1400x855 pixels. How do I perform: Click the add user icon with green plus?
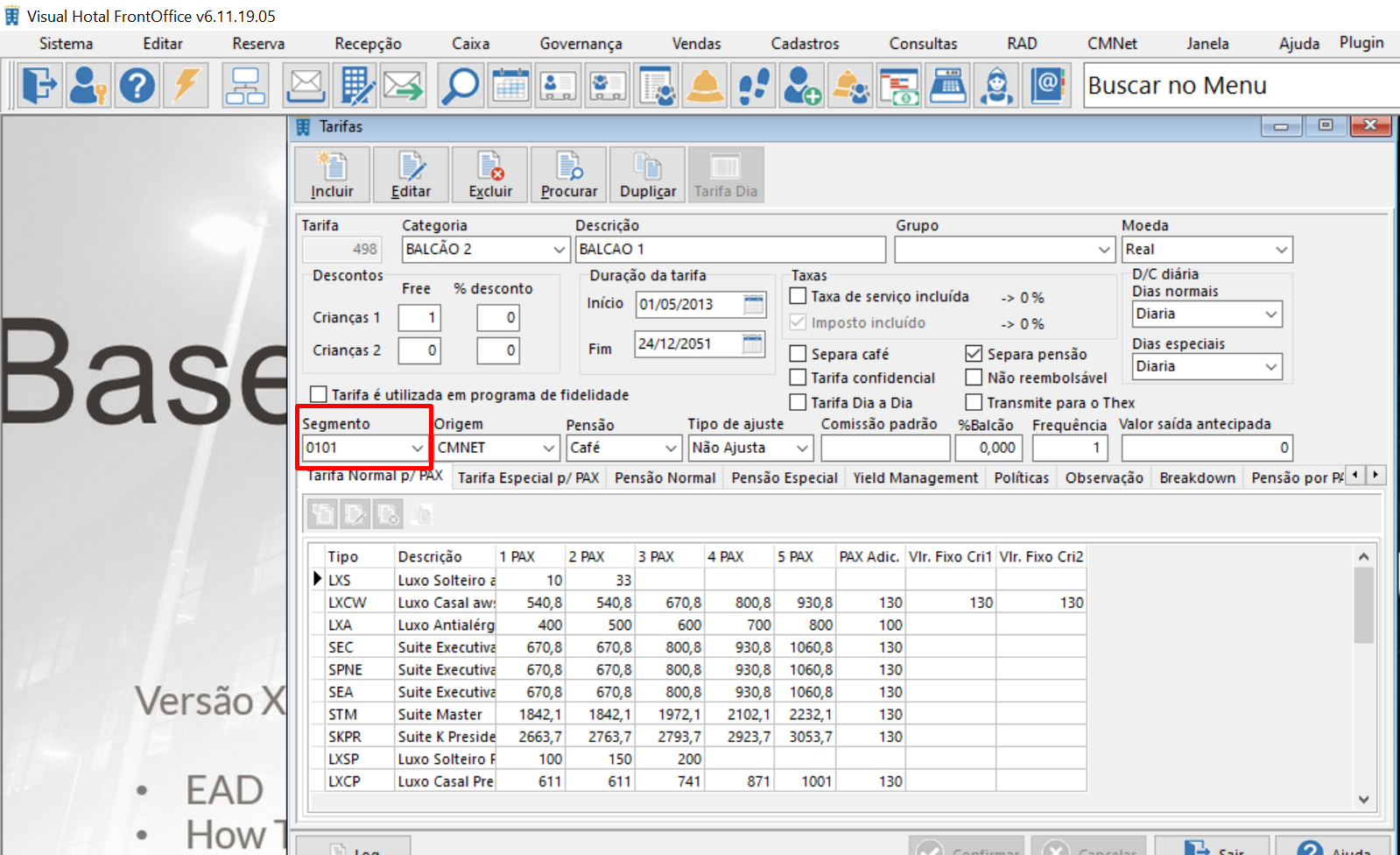802,86
